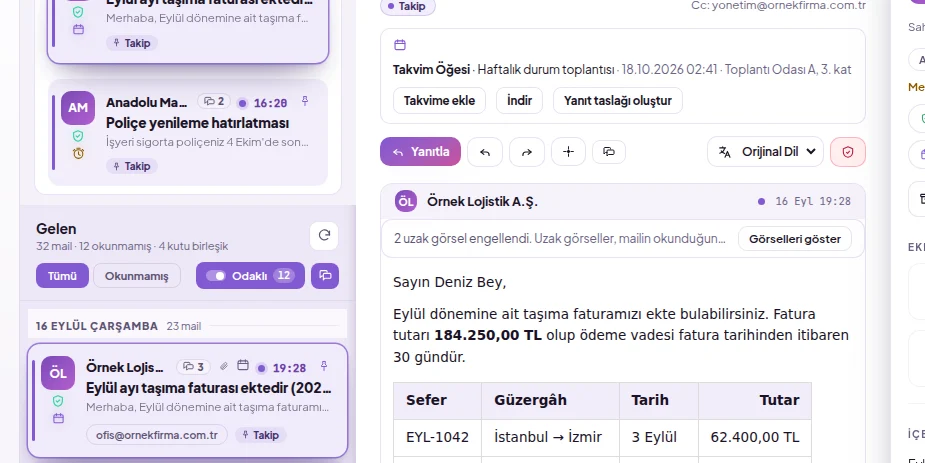This screenshot has width=925, height=463.
Task: Click the ÖL avatar in the message header
Action: click(406, 201)
